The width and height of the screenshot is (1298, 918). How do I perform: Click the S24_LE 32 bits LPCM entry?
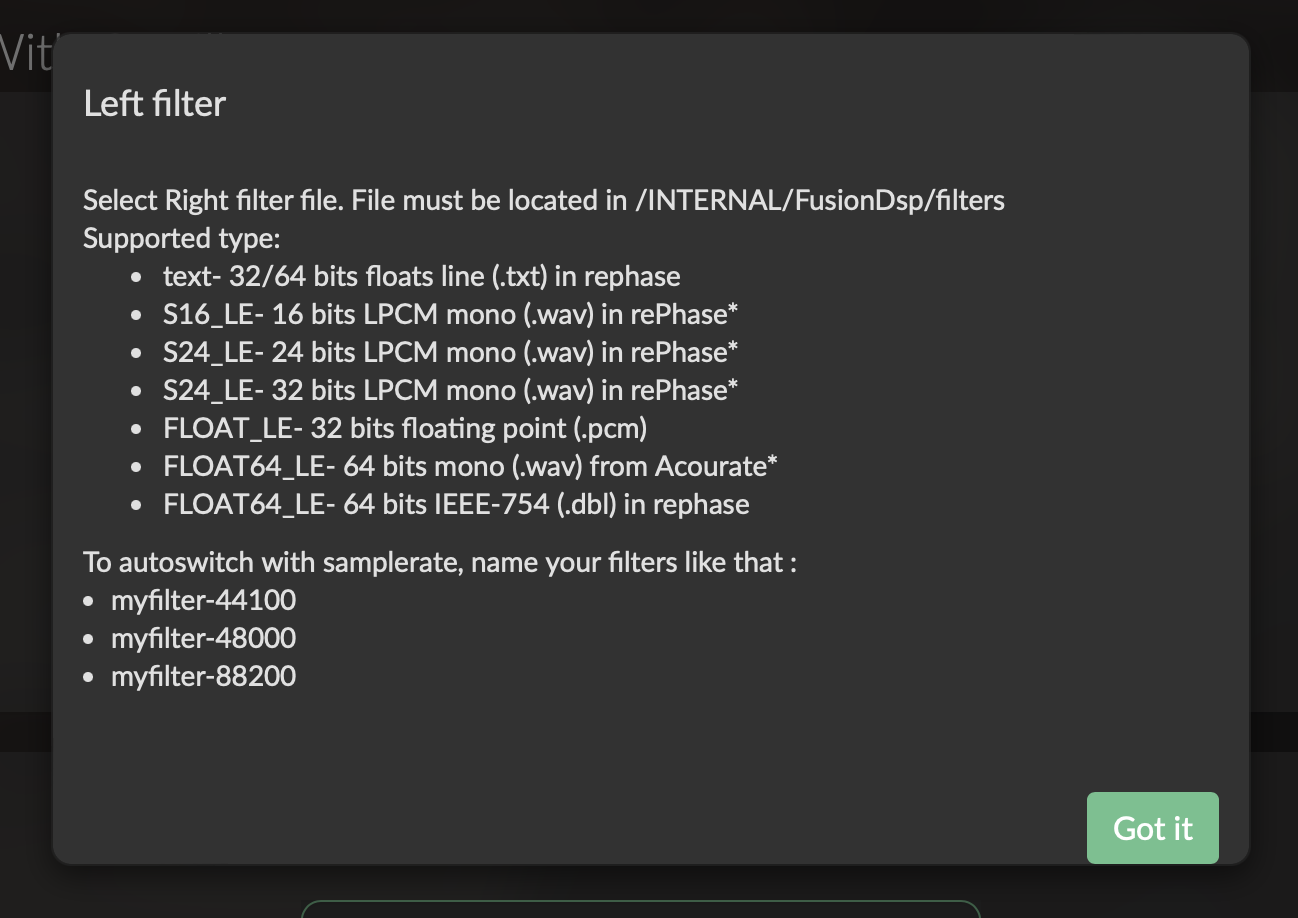pyautogui.click(x=450, y=390)
